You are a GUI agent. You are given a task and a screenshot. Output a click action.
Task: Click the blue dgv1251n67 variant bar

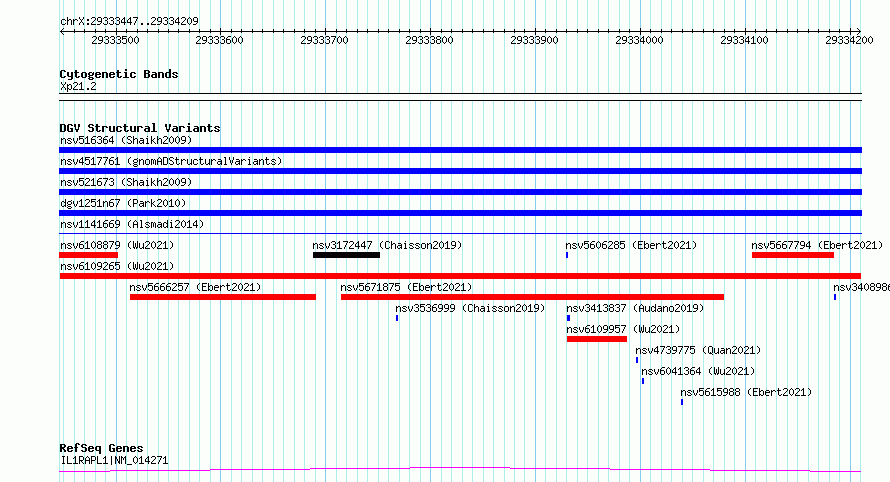click(460, 213)
